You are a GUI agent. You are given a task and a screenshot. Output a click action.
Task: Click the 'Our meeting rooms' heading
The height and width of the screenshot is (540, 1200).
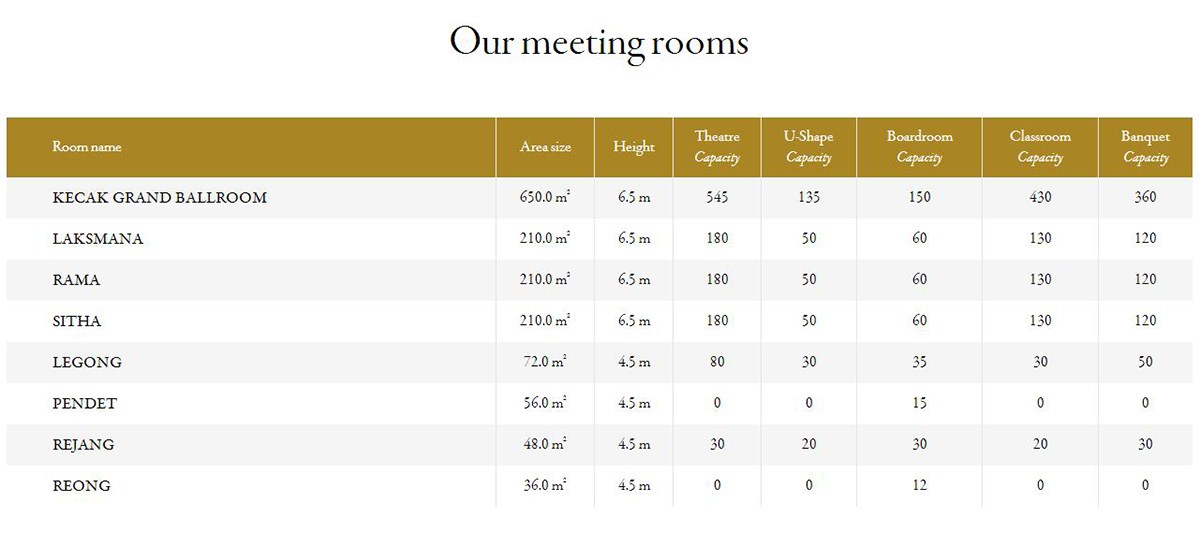click(x=599, y=42)
